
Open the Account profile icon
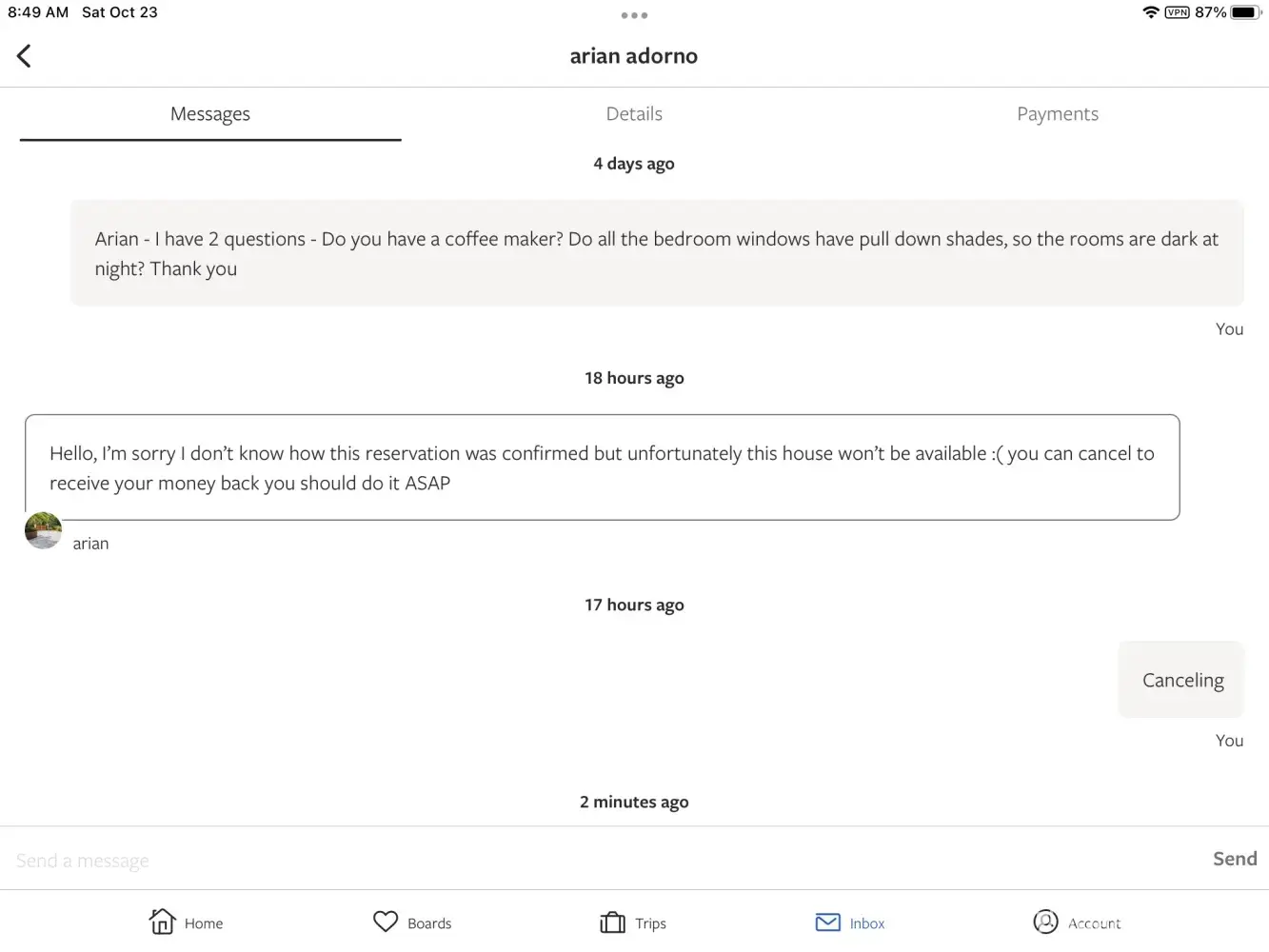click(1045, 922)
